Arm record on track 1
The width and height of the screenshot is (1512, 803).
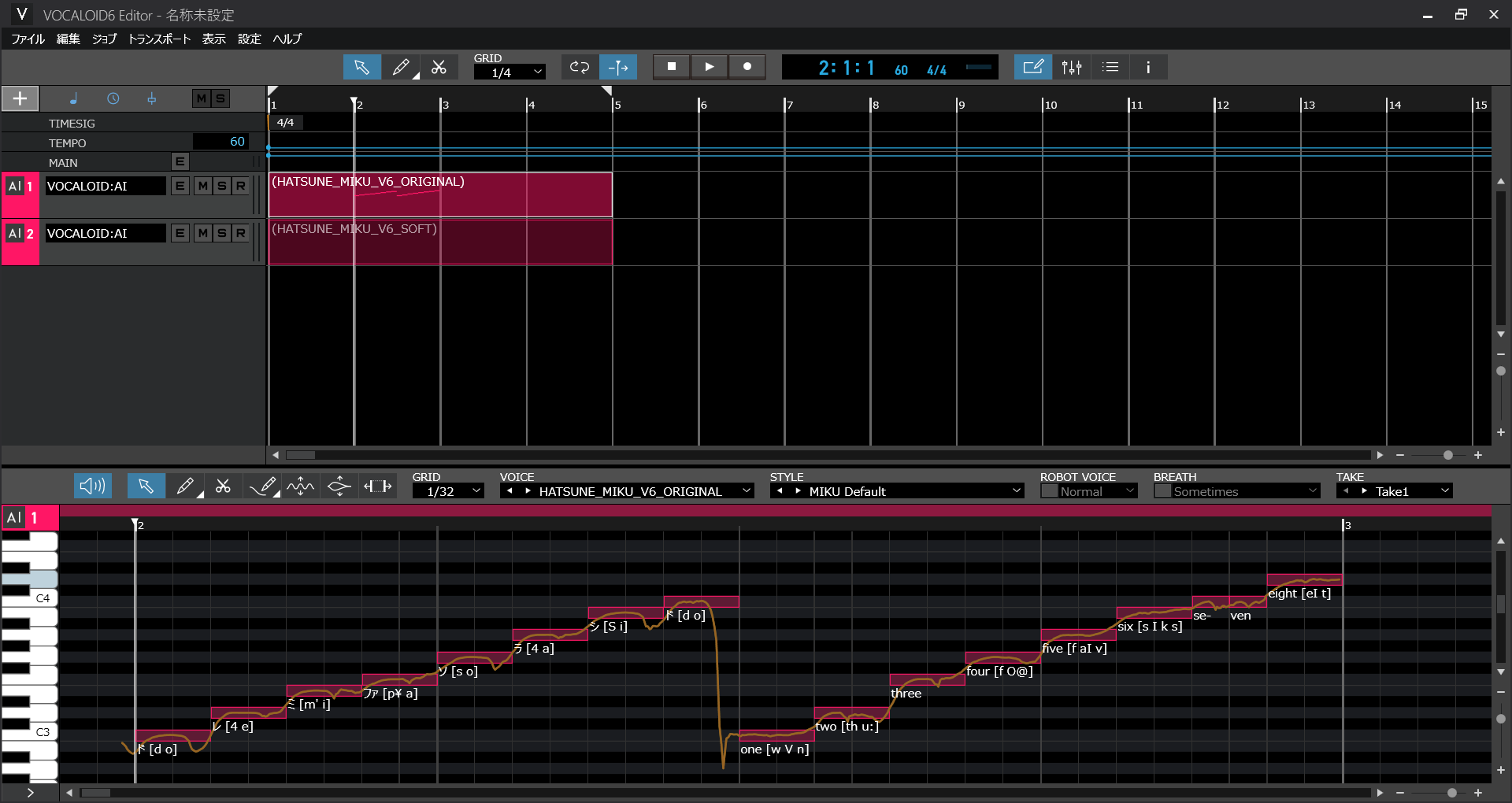[x=241, y=186]
